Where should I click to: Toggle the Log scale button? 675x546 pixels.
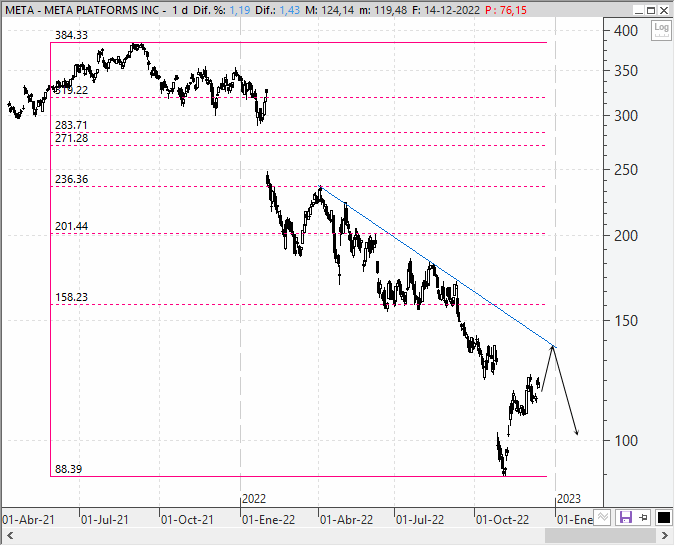tap(661, 30)
